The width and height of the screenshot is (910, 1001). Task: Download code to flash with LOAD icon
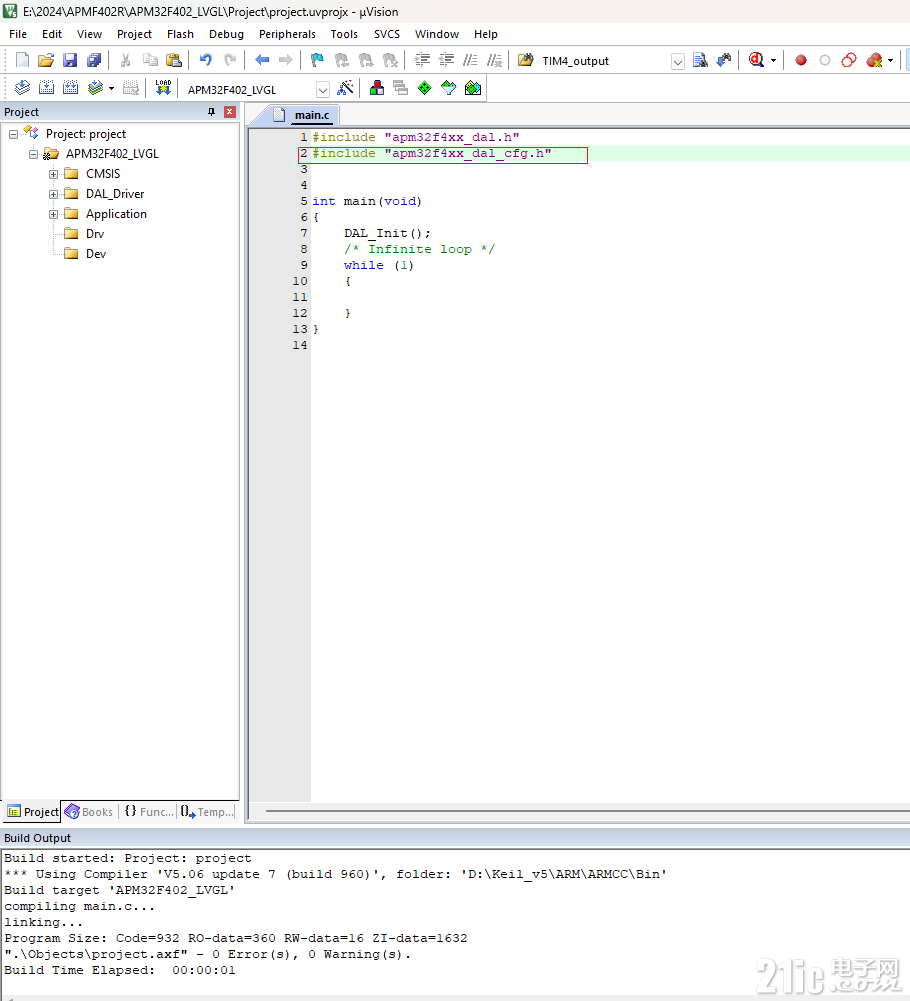pos(163,88)
